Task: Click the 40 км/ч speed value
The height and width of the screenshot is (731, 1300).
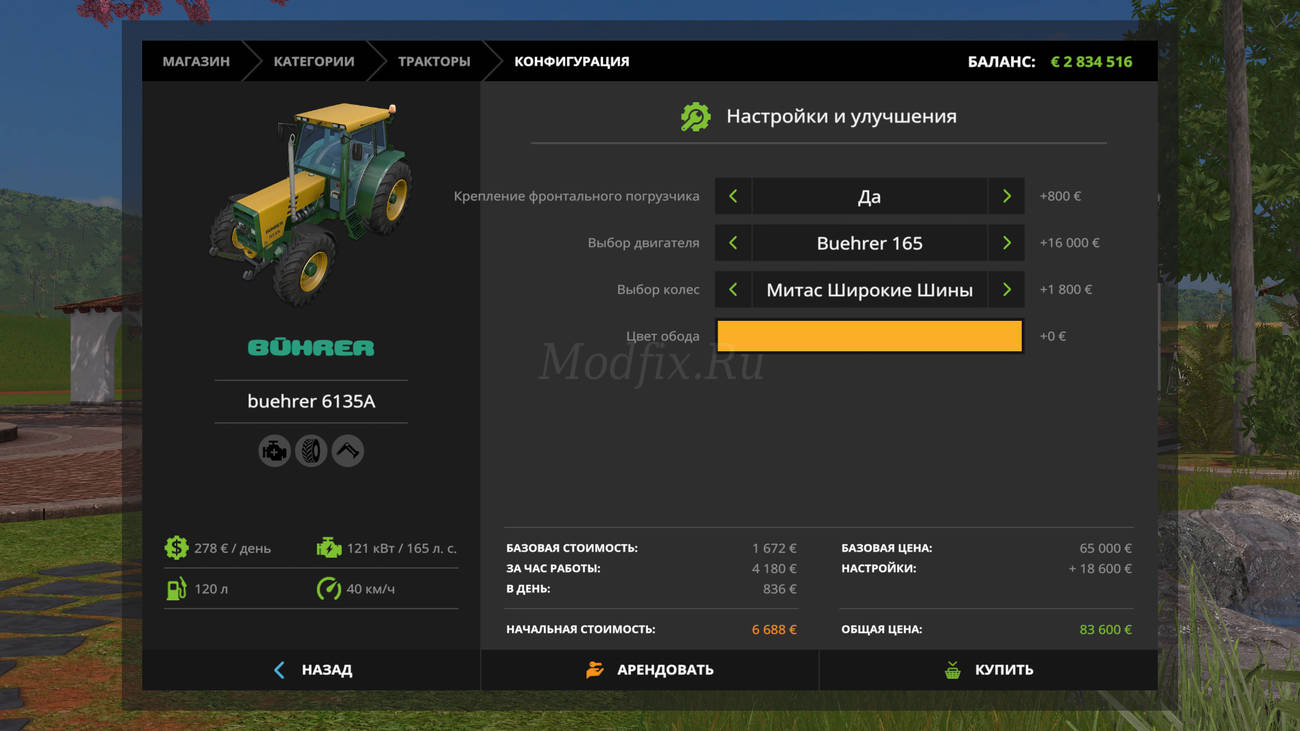Action: pyautogui.click(x=370, y=589)
